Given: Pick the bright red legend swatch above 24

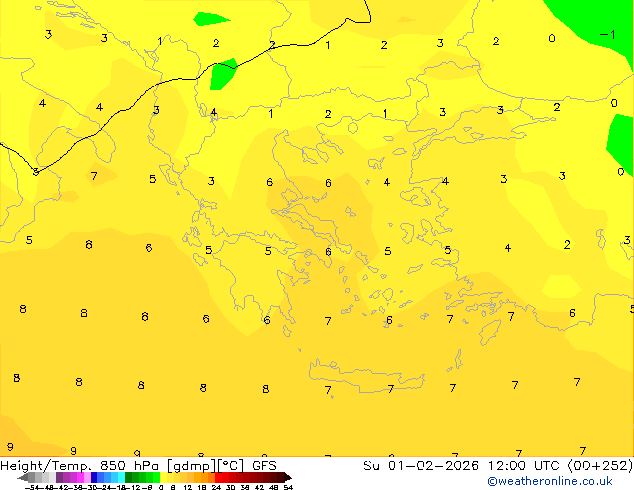Looking at the screenshot, I should point(218,477).
